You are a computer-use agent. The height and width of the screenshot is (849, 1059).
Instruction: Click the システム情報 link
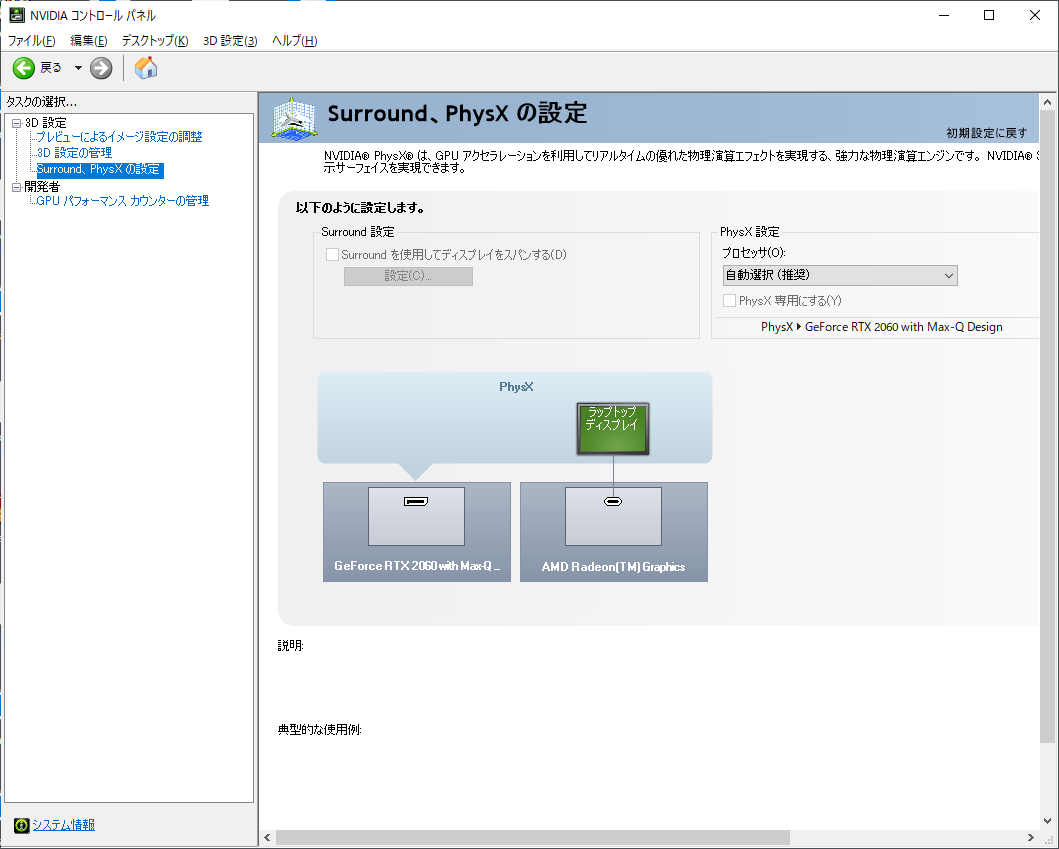click(x=63, y=825)
